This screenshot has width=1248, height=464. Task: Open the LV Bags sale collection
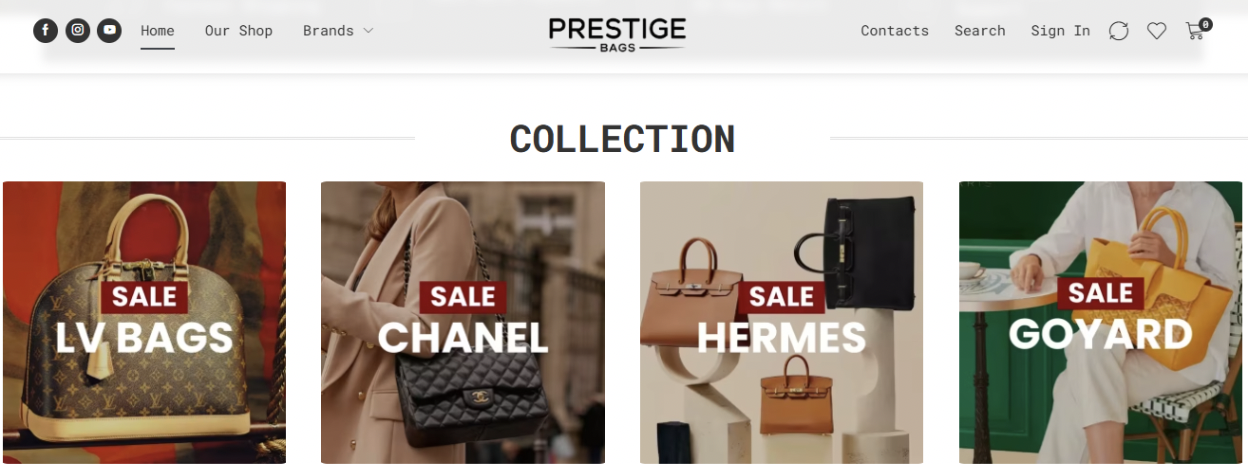(144, 322)
